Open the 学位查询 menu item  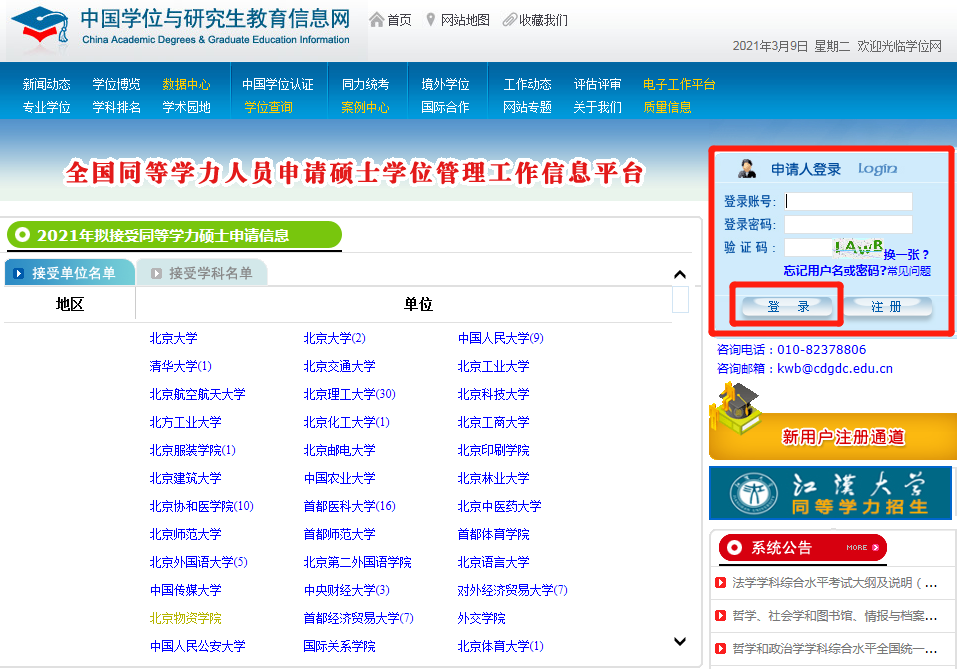269,107
